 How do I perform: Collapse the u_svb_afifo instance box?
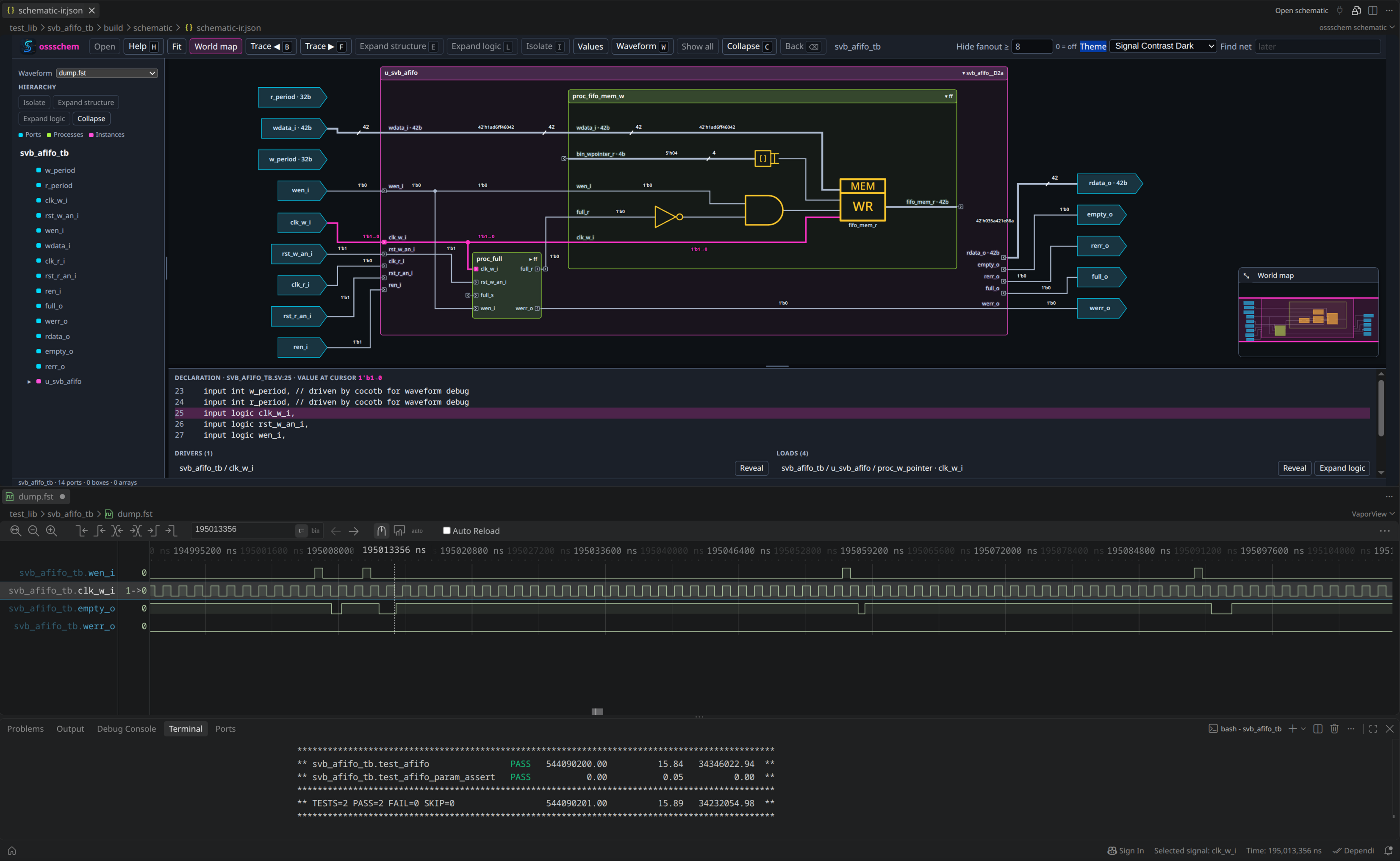point(983,73)
